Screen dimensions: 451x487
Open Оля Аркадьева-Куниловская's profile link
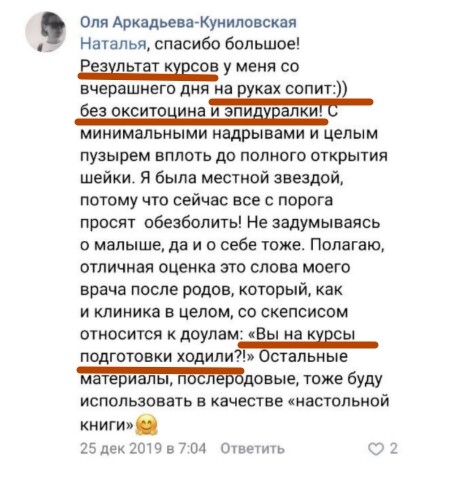tap(188, 22)
